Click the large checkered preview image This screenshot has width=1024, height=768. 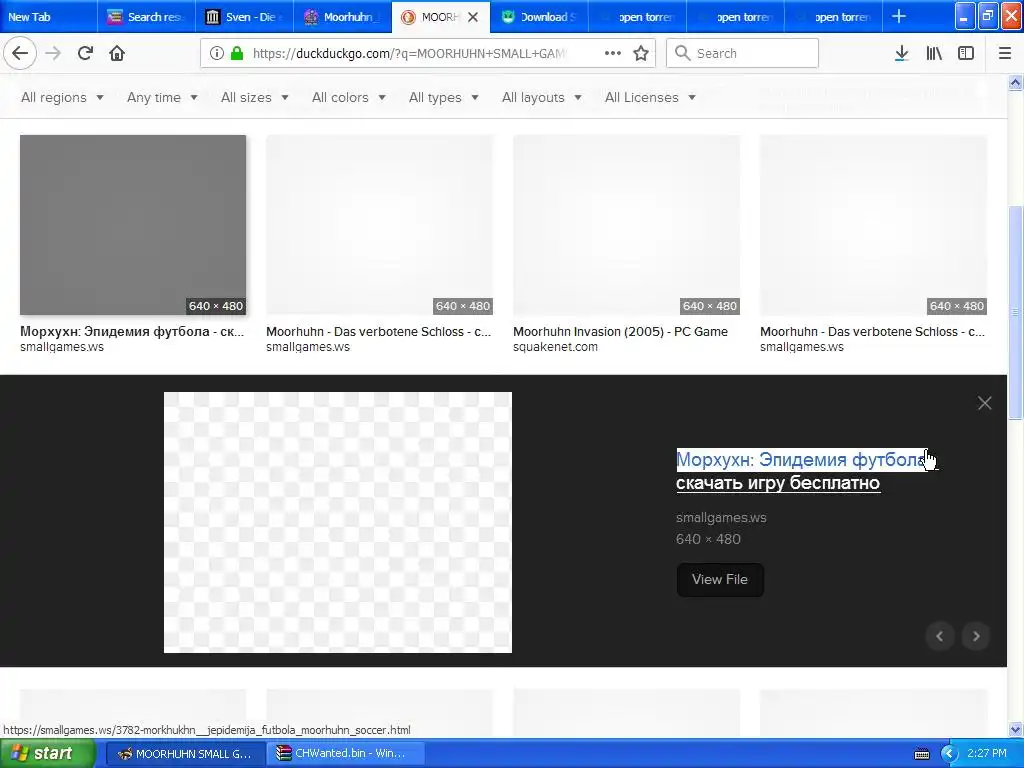point(338,522)
